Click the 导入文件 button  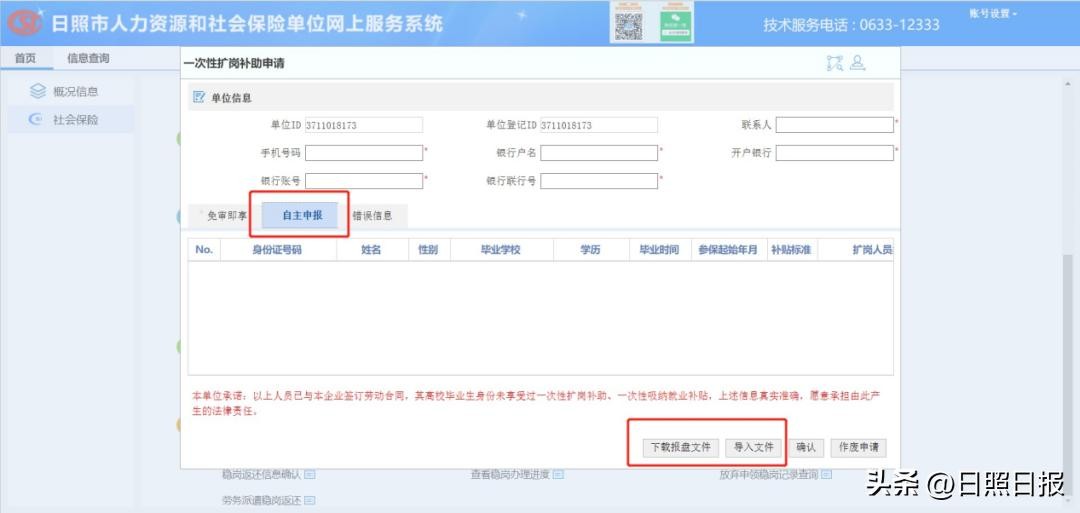click(753, 448)
